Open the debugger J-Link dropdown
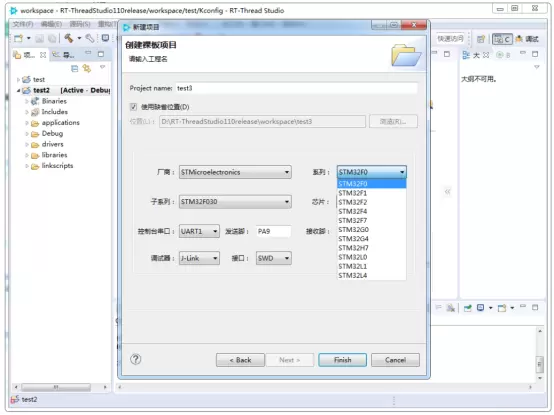The image size is (554, 415). (x=199, y=258)
